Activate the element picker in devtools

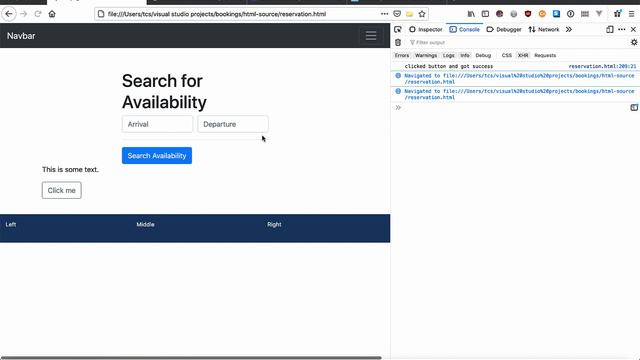(x=398, y=29)
